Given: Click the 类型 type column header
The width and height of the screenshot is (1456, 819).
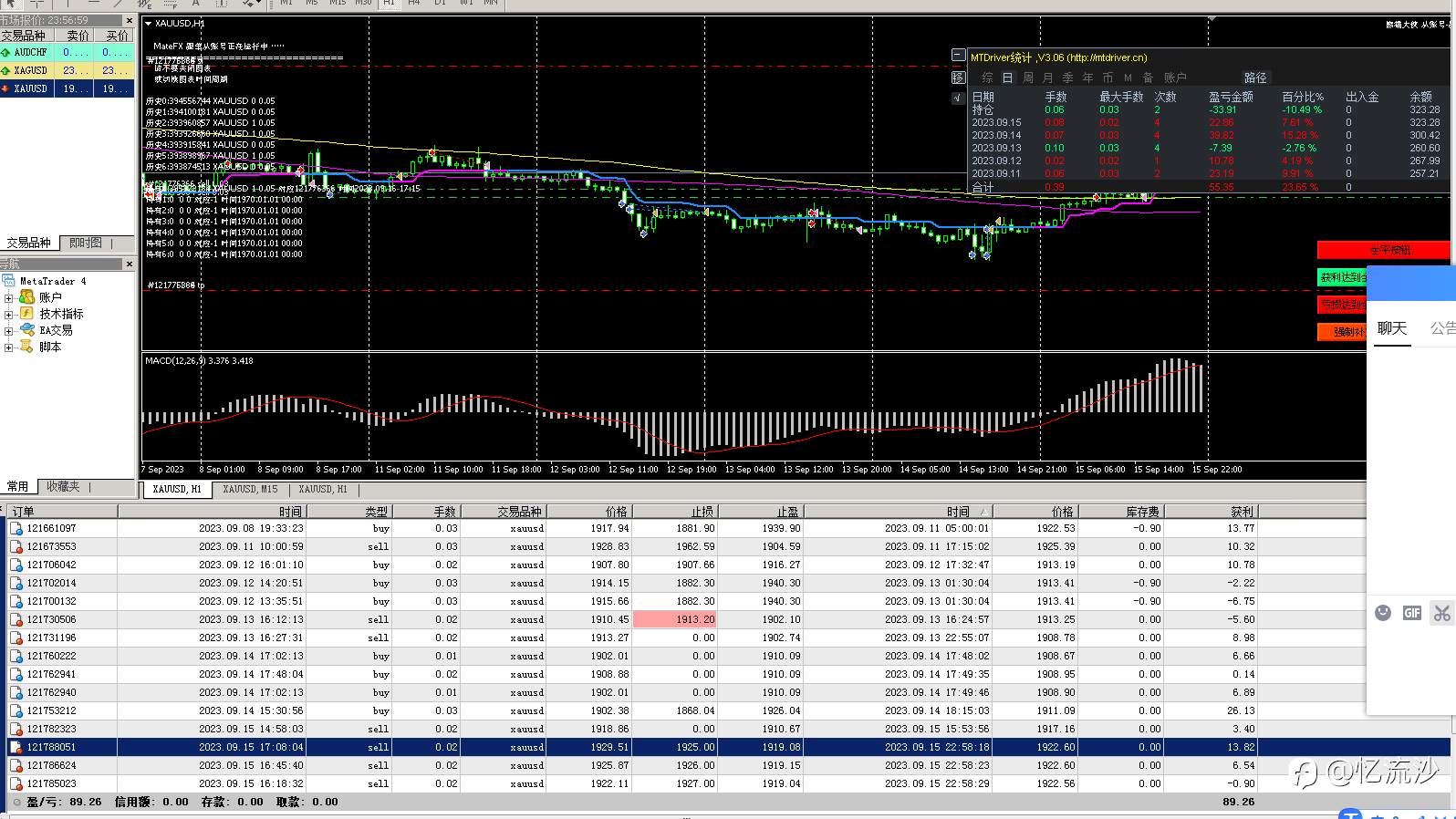Looking at the screenshot, I should point(350,512).
